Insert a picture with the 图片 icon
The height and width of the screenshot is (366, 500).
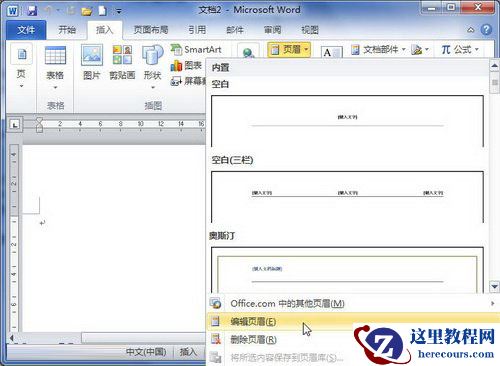[92, 63]
